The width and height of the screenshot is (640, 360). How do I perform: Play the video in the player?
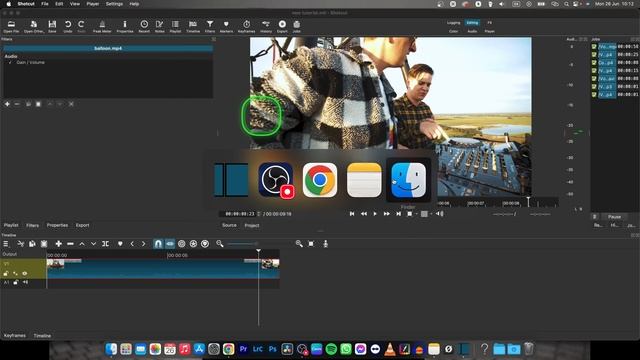pos(375,214)
